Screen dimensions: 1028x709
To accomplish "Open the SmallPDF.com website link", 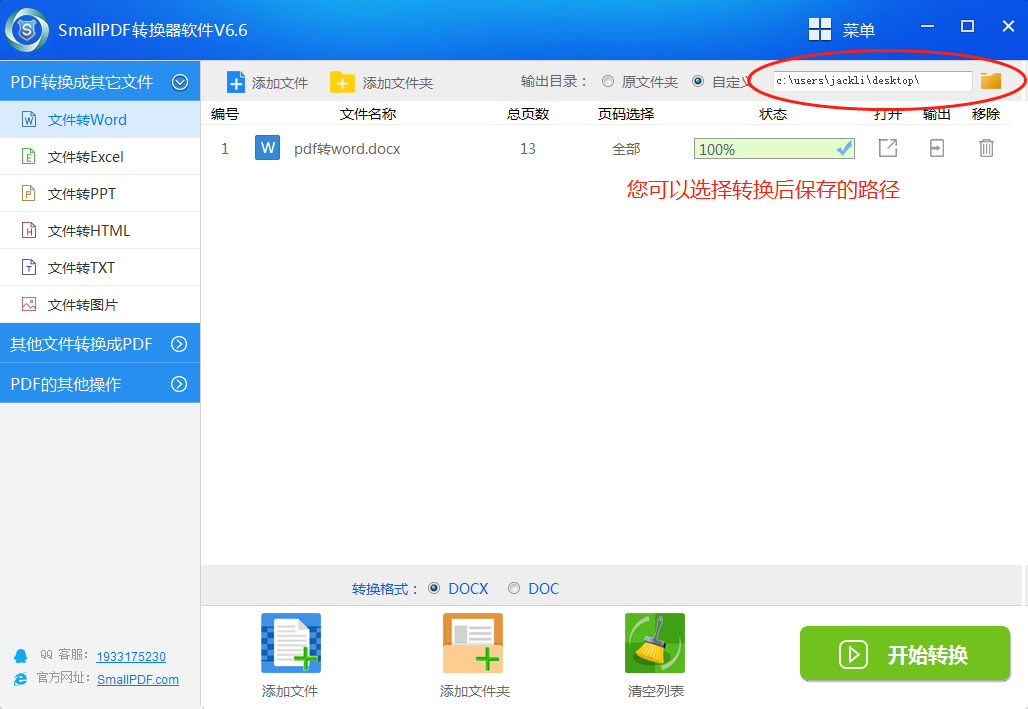I will [138, 679].
